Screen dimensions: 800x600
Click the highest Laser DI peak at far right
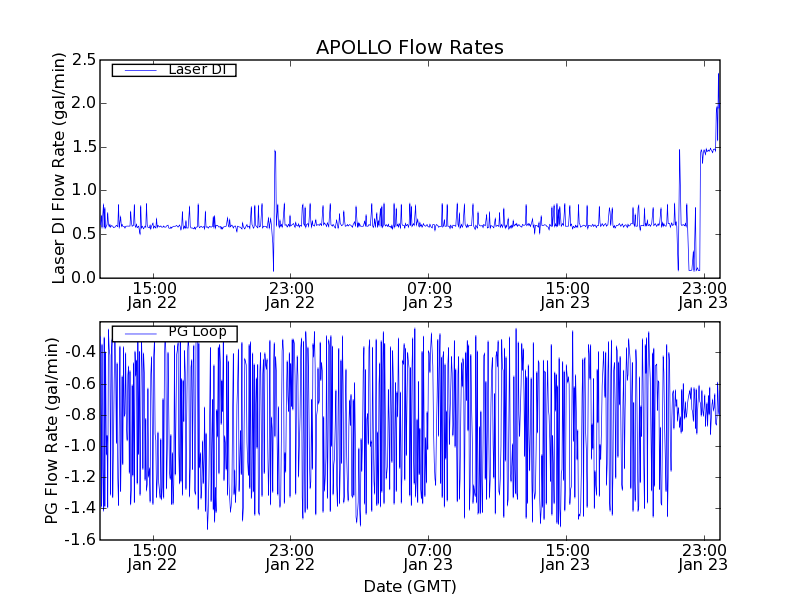pos(718,73)
